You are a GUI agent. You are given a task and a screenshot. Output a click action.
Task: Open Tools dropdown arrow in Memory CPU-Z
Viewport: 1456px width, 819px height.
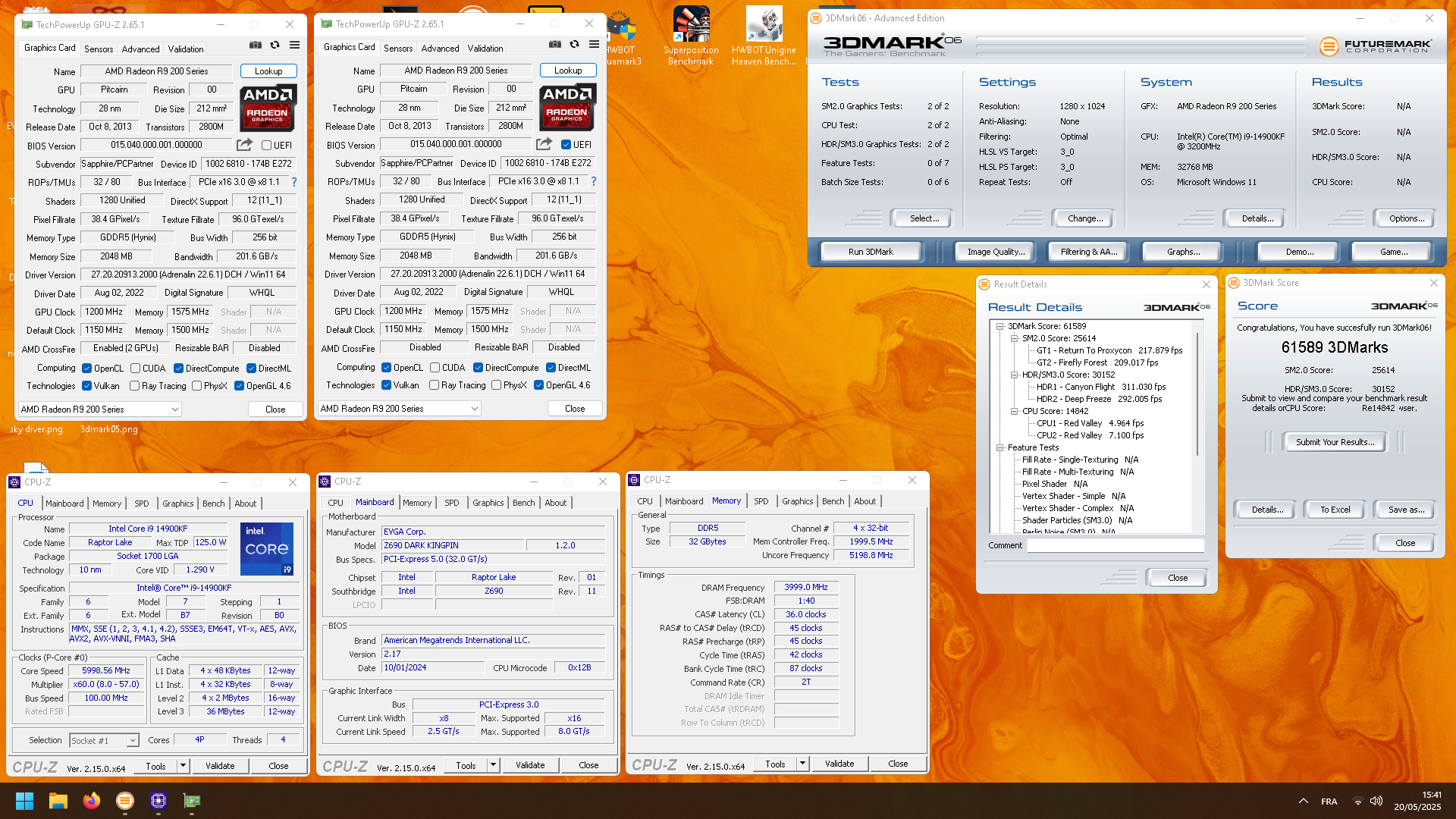point(802,764)
